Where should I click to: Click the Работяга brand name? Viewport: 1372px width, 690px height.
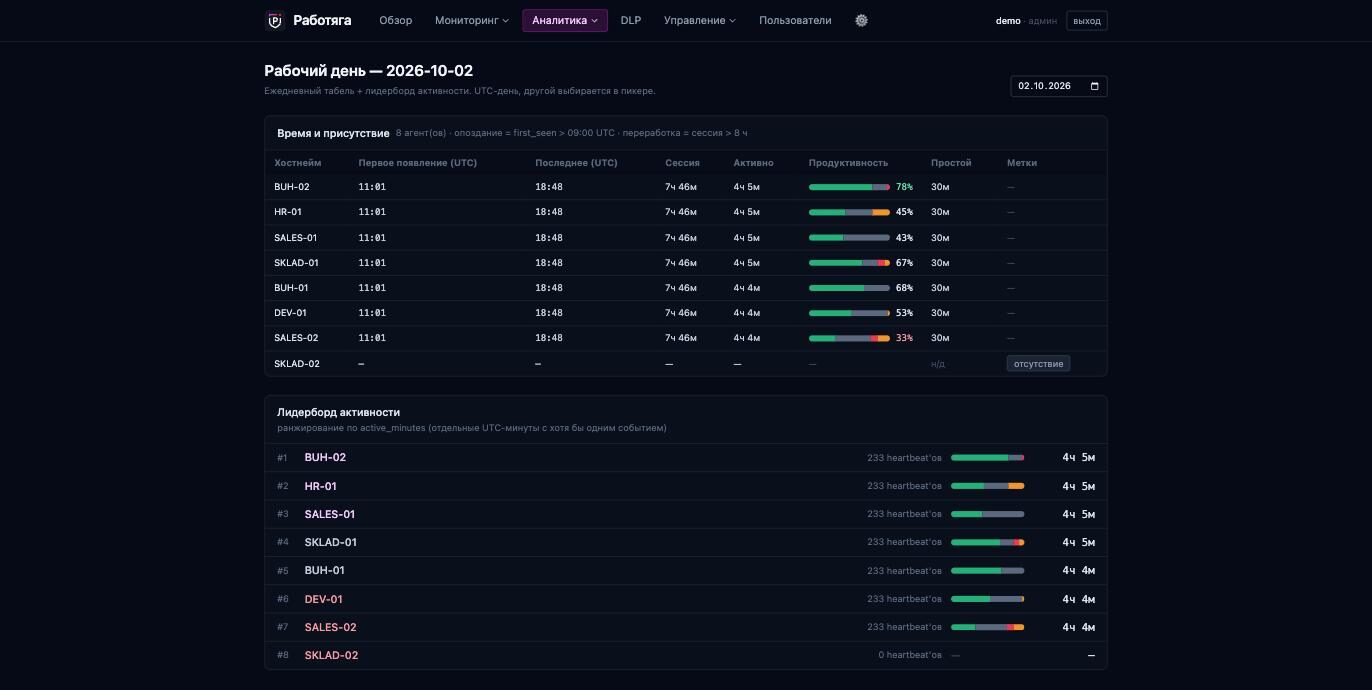(322, 20)
